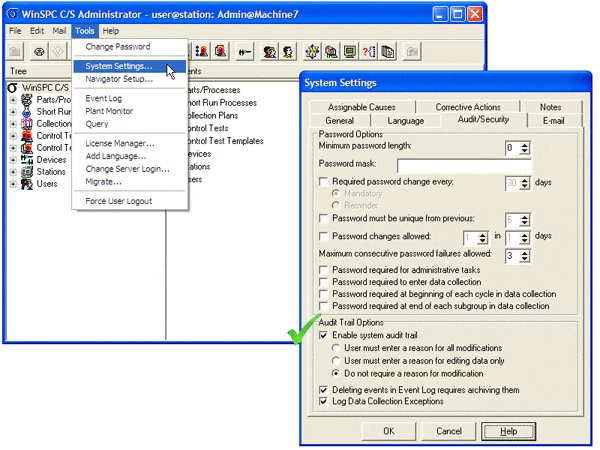Uncheck Log Data Collection Exceptions
The image size is (600, 450).
pyautogui.click(x=322, y=401)
